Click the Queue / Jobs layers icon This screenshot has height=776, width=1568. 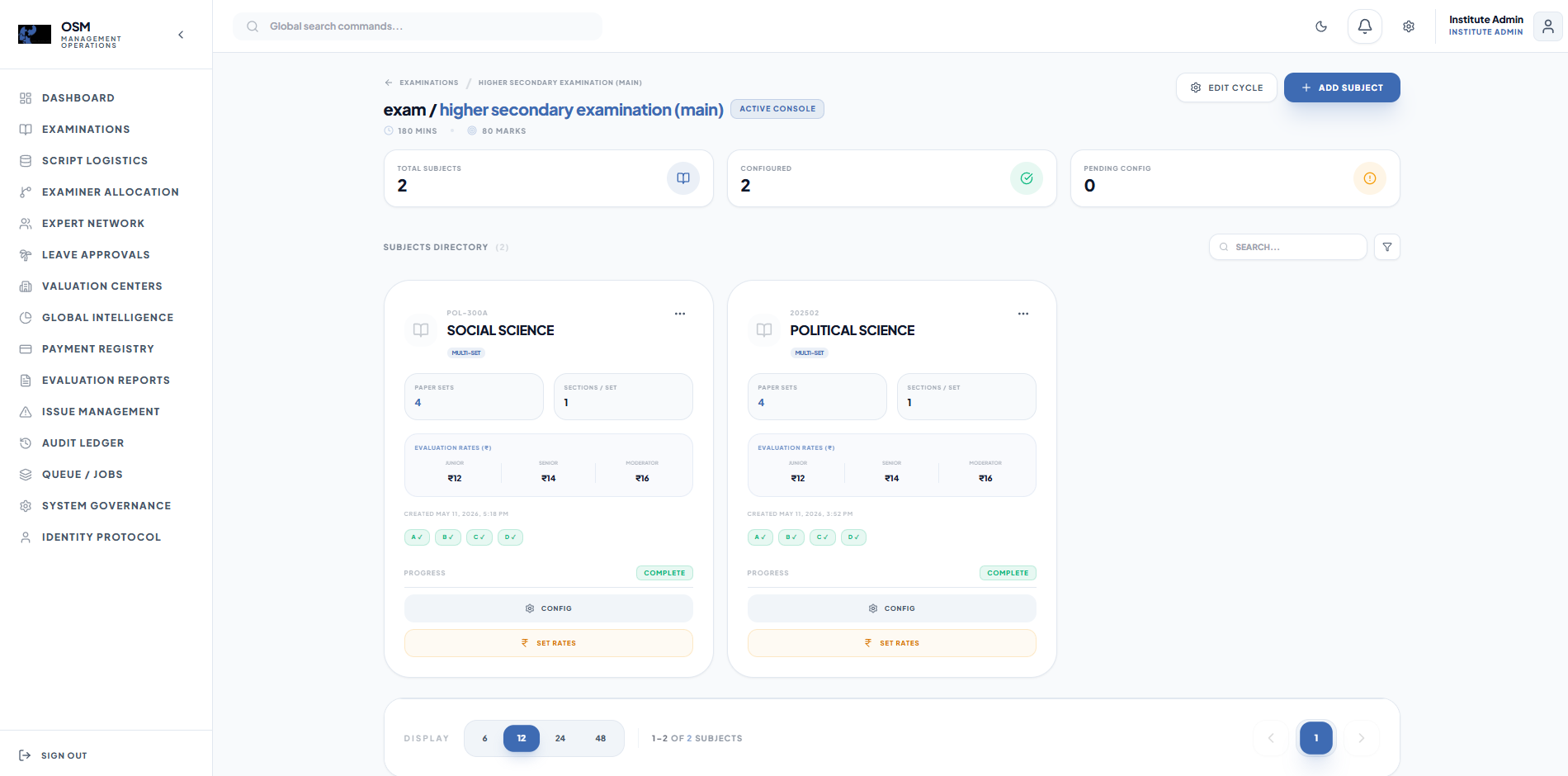pyautogui.click(x=26, y=475)
